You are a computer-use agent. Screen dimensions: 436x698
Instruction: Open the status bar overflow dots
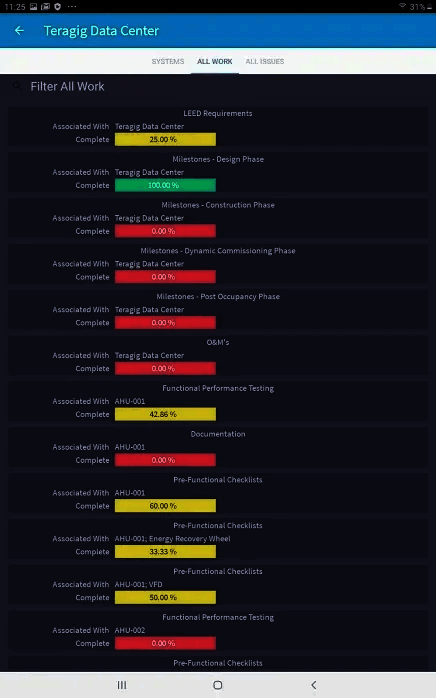click(x=72, y=6)
